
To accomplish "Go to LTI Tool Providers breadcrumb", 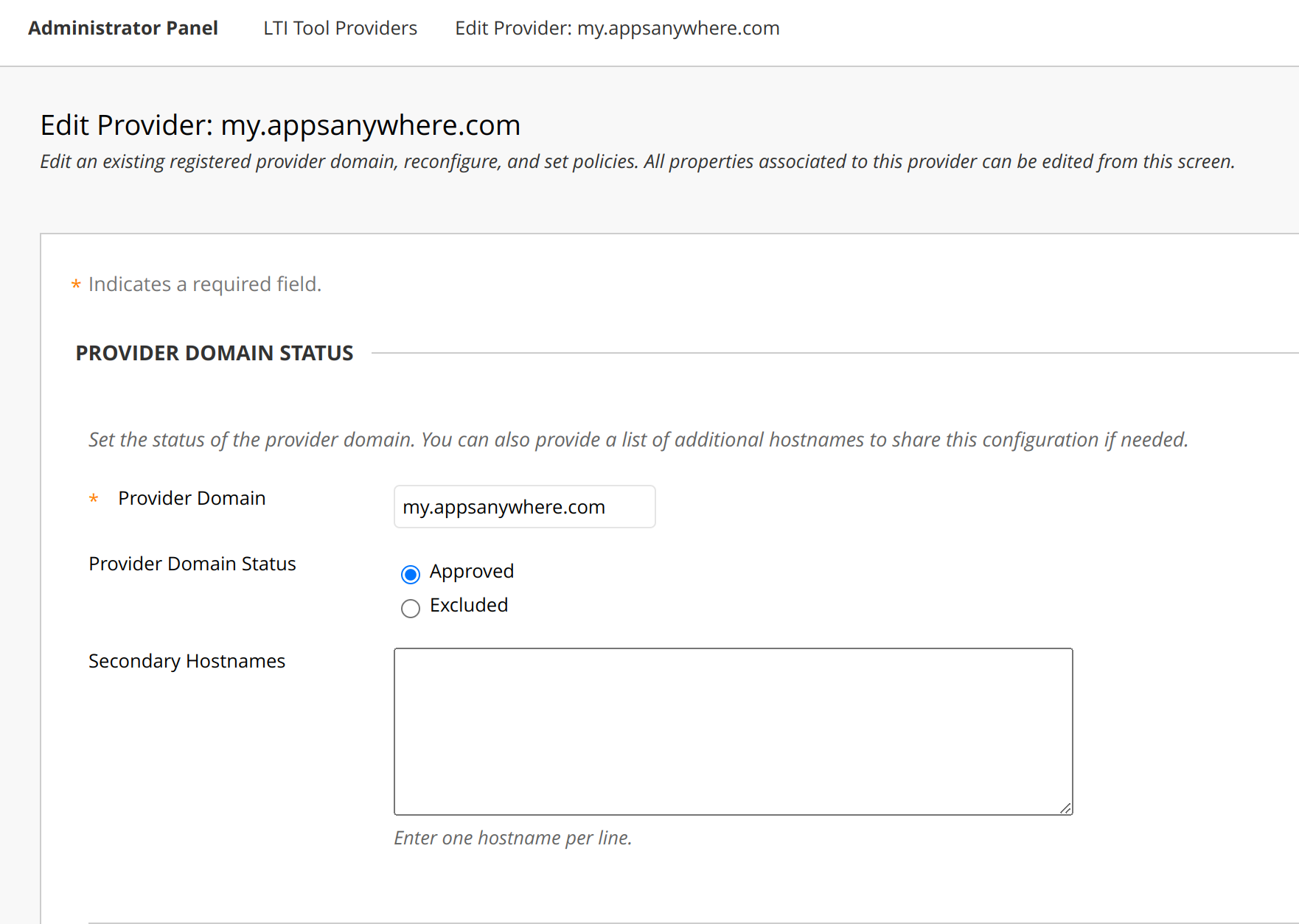I will tap(340, 28).
